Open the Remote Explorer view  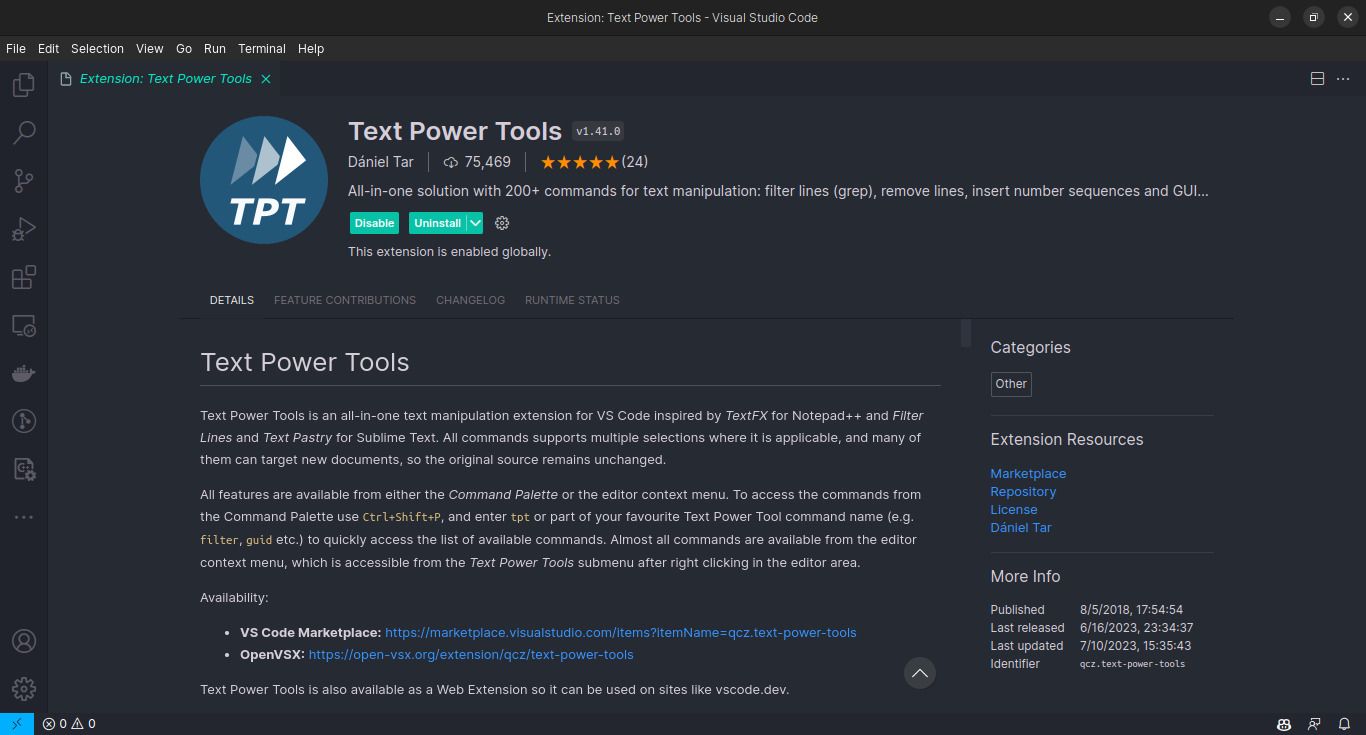coord(23,325)
